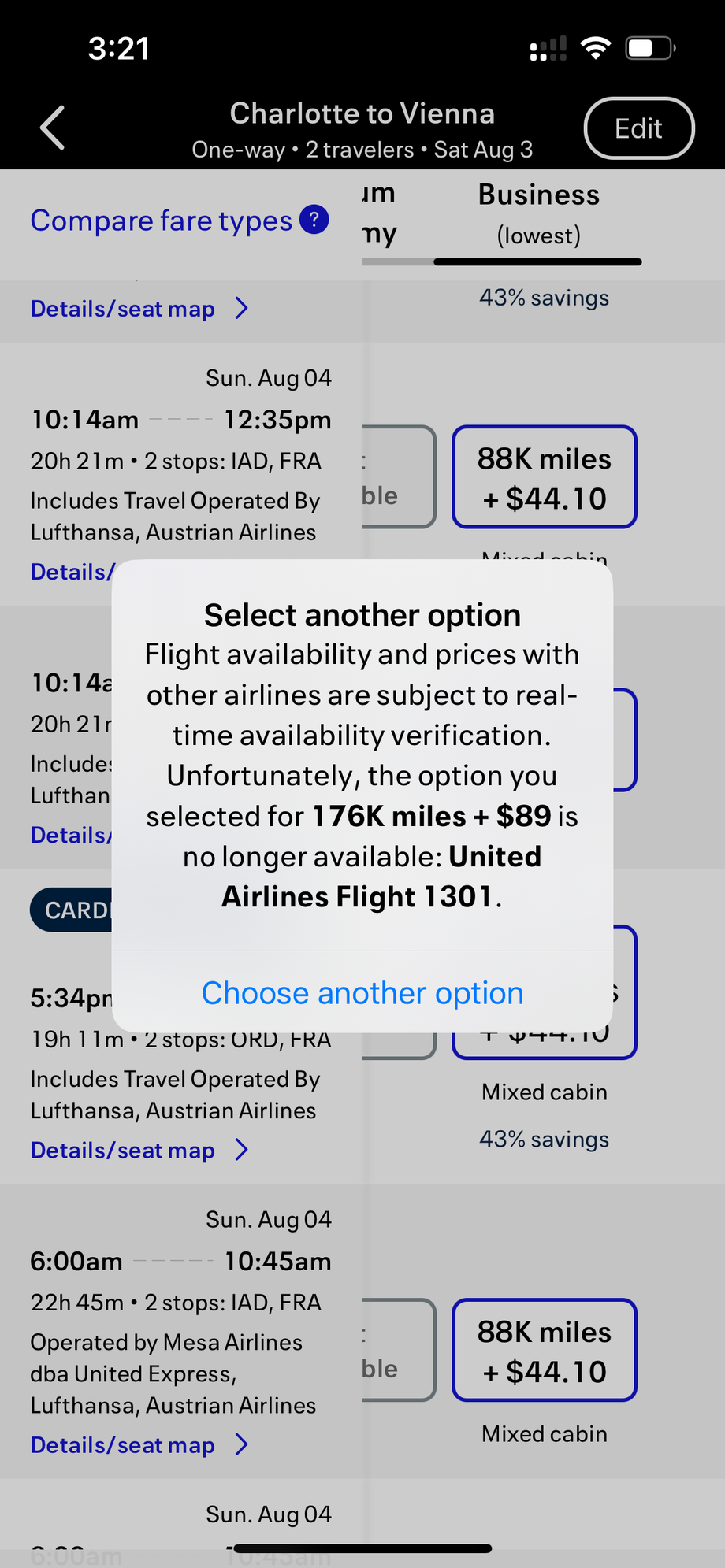Tap the battery status icon
This screenshot has width=725, height=1568.
(650, 48)
